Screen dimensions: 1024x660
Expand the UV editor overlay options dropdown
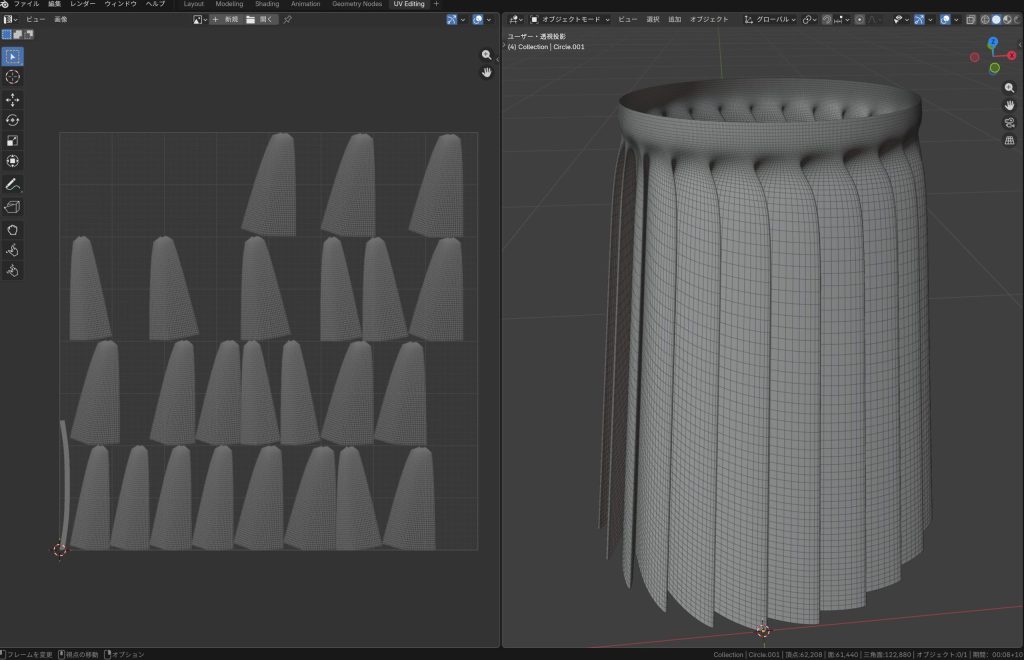pos(490,19)
